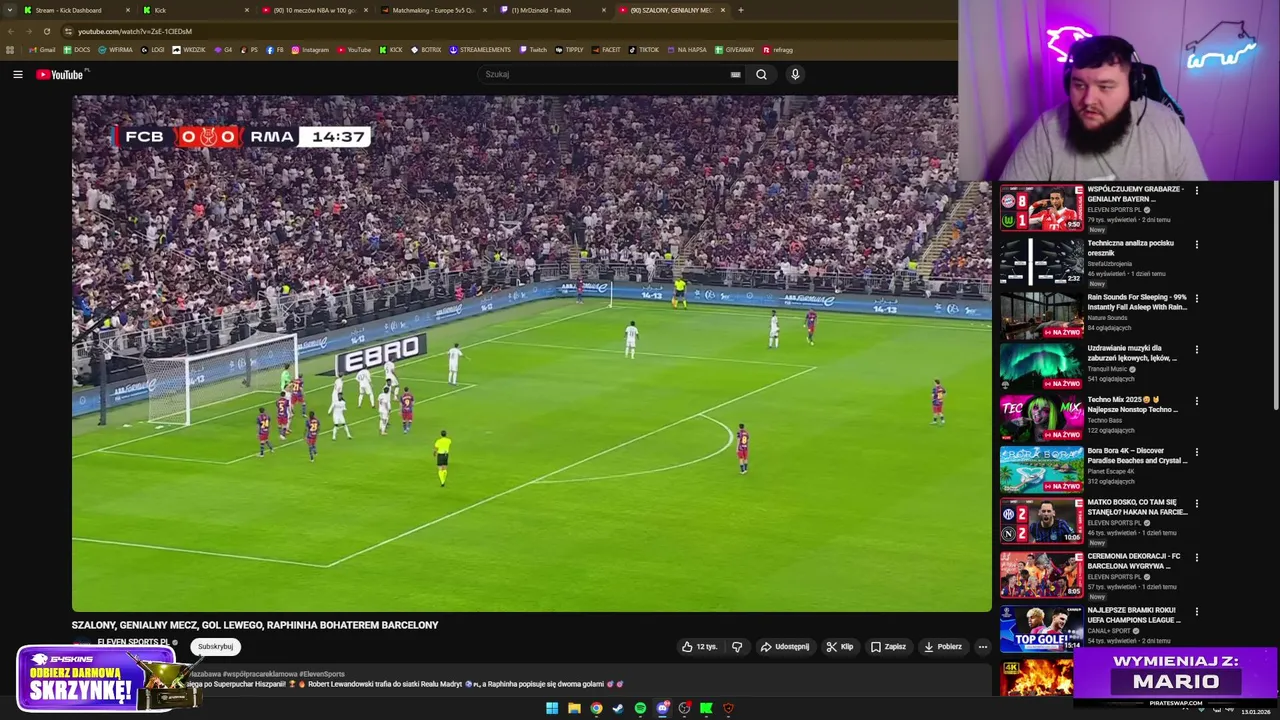Go to the YouTube home logo
The height and width of the screenshot is (720, 1280).
pyautogui.click(x=62, y=74)
